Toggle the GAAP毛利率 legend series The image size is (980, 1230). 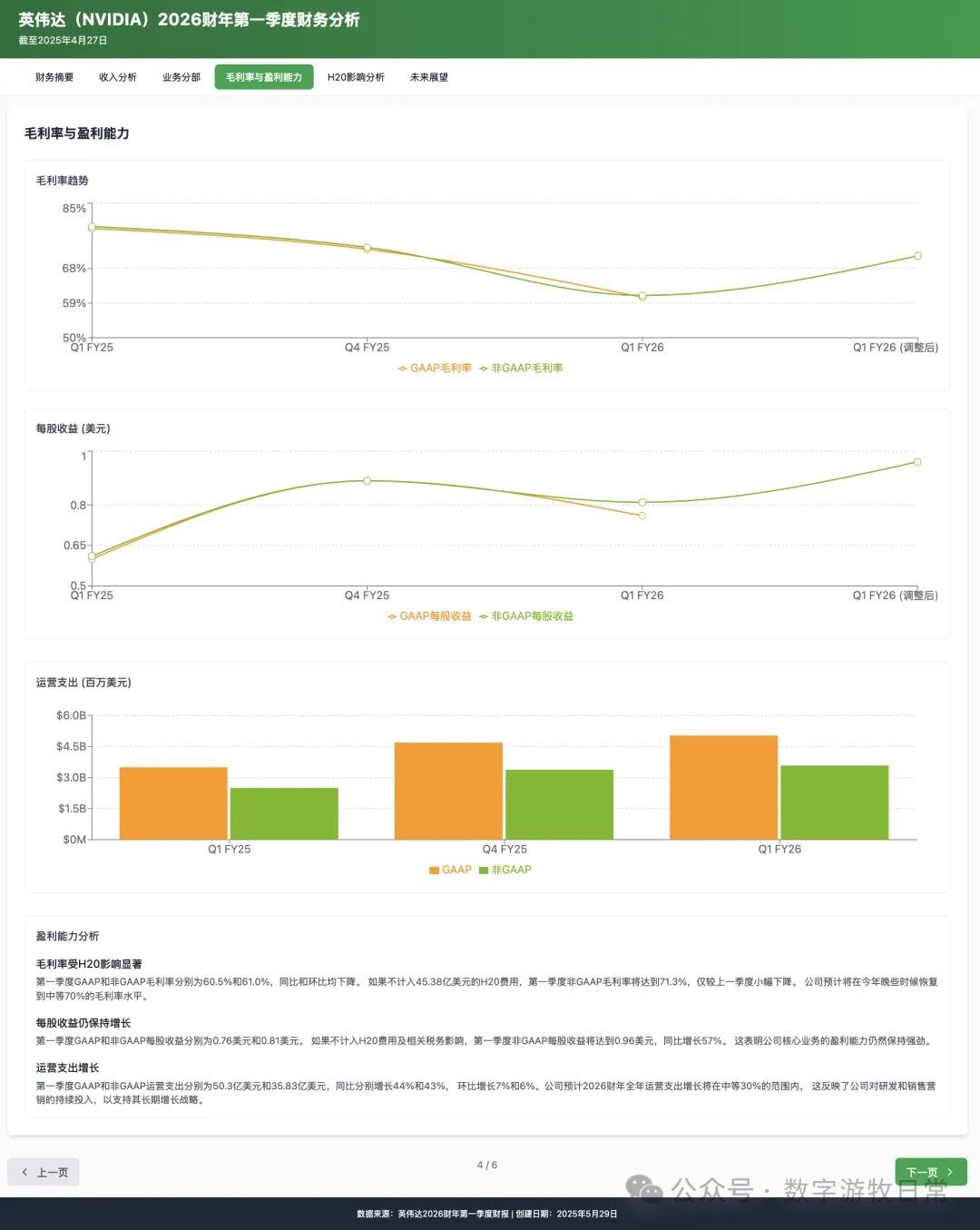436,369
